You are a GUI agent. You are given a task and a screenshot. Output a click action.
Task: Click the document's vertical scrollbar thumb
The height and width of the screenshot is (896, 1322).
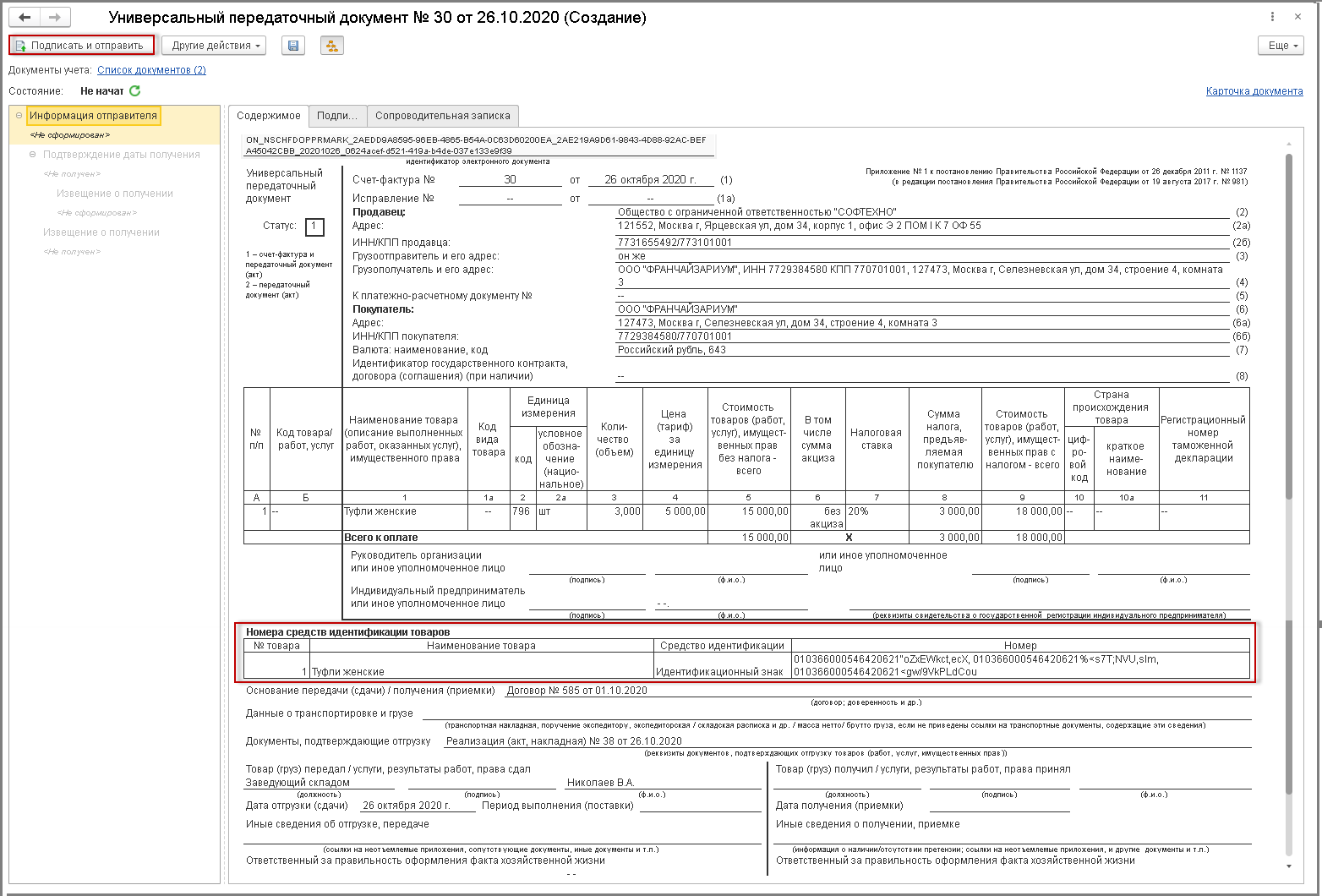tap(1289, 325)
